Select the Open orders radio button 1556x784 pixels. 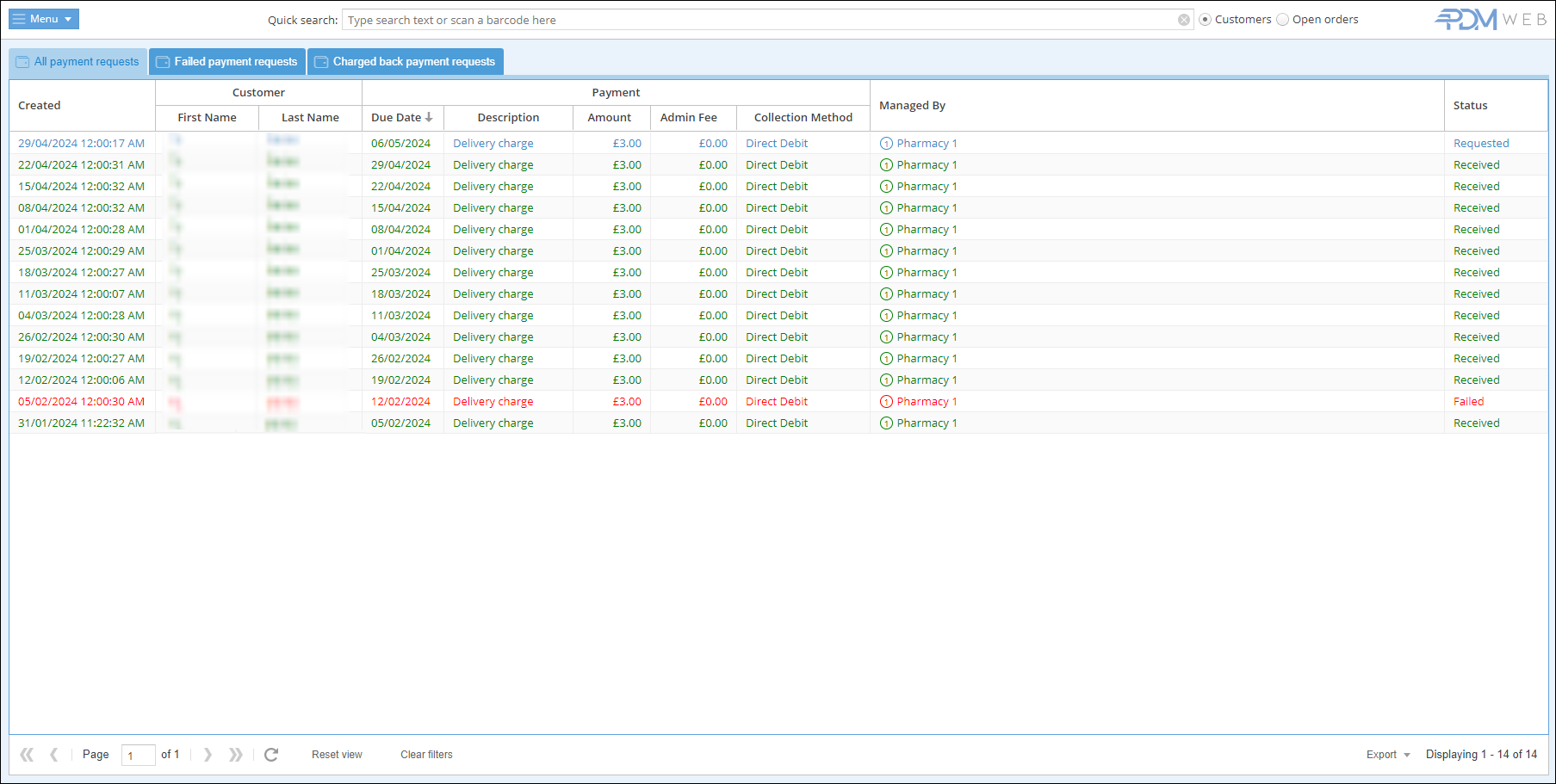point(1283,20)
